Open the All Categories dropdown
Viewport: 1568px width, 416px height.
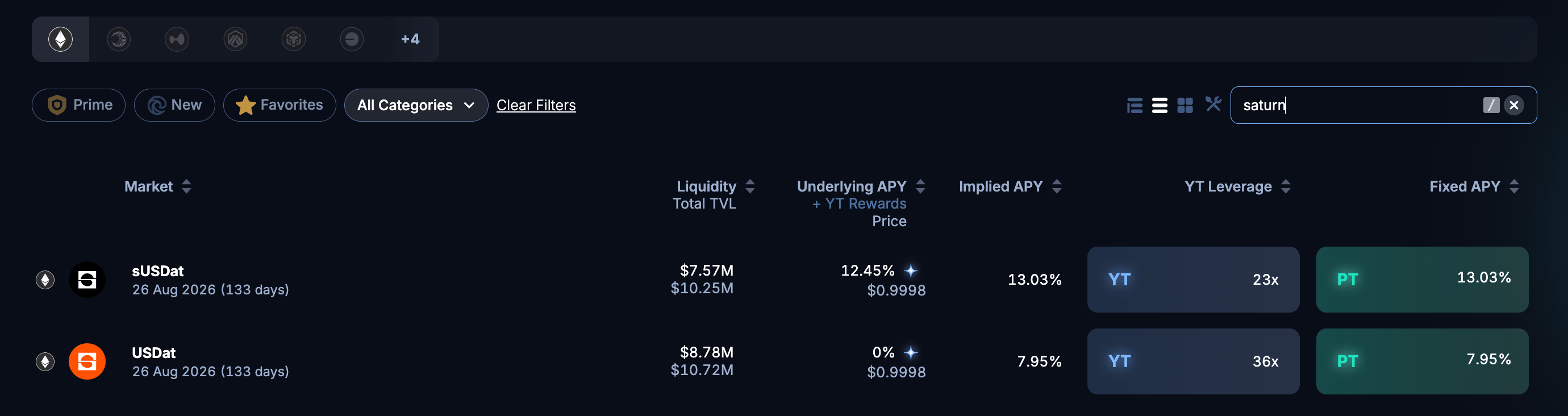(416, 105)
